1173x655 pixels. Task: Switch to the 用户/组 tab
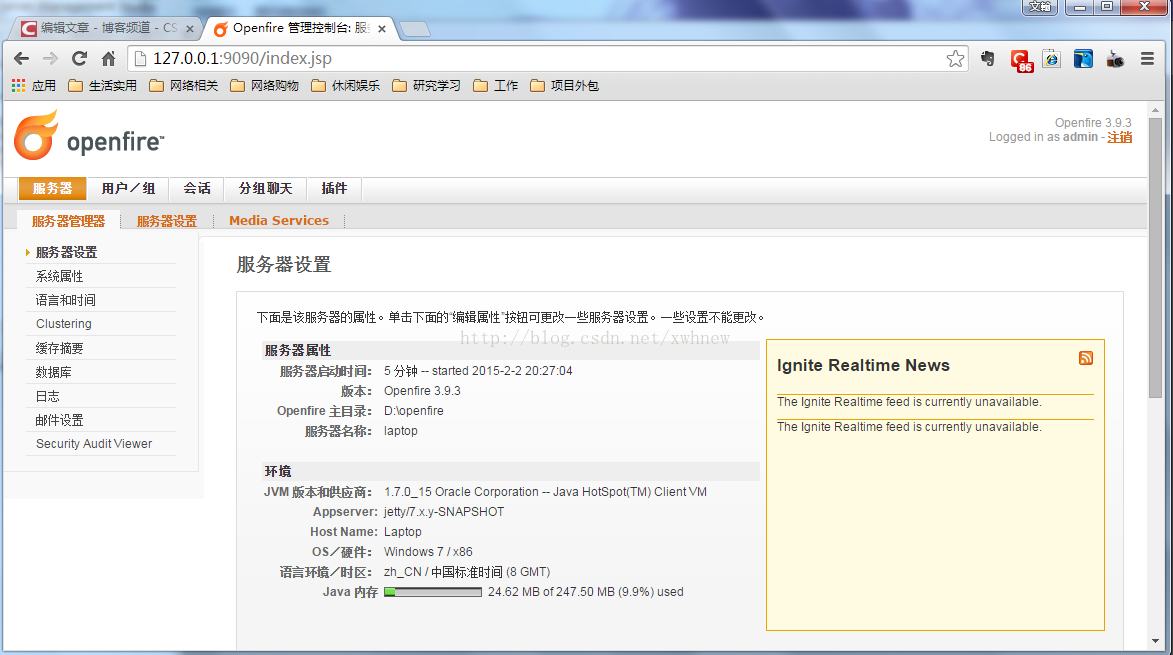pyautogui.click(x=128, y=188)
